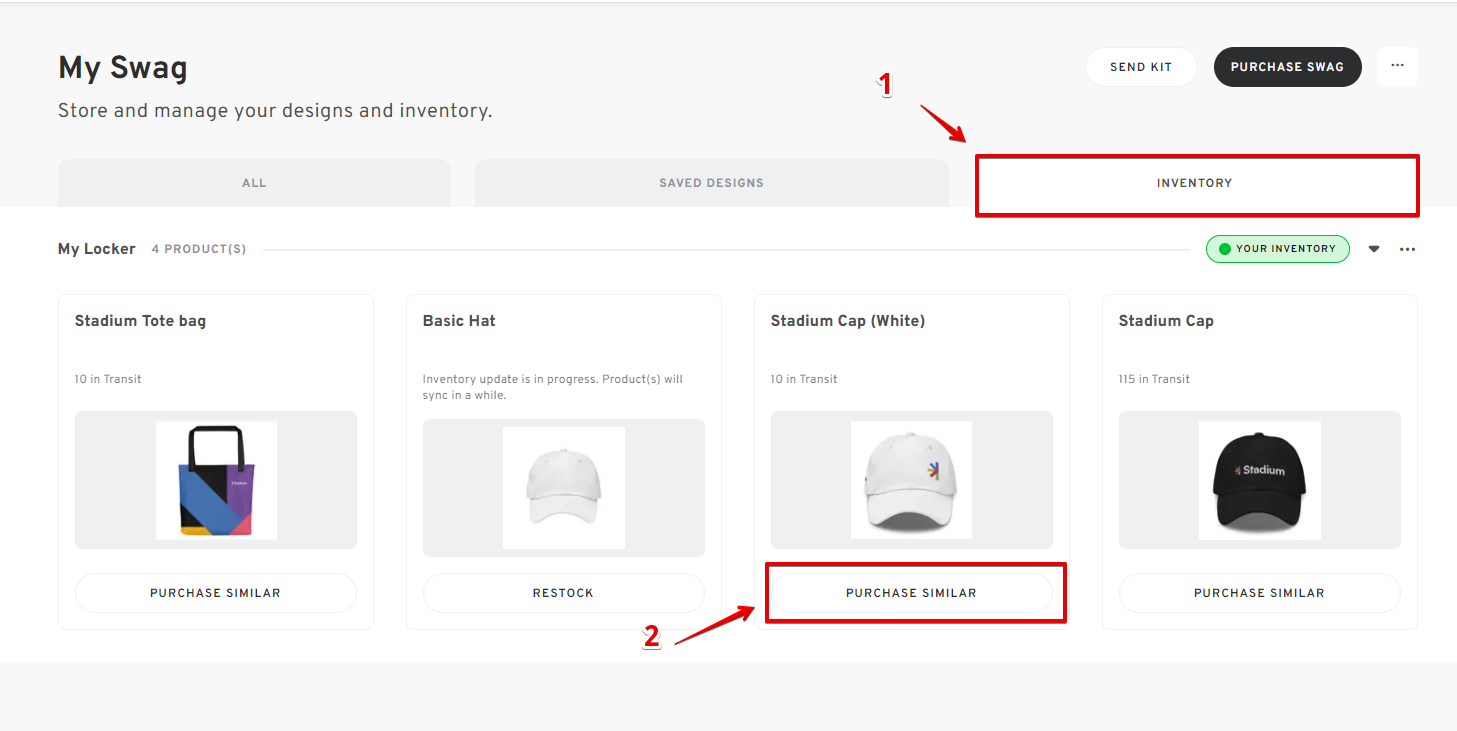
Task: Purchase similar Stadium Cap (White)
Action: coord(912,592)
